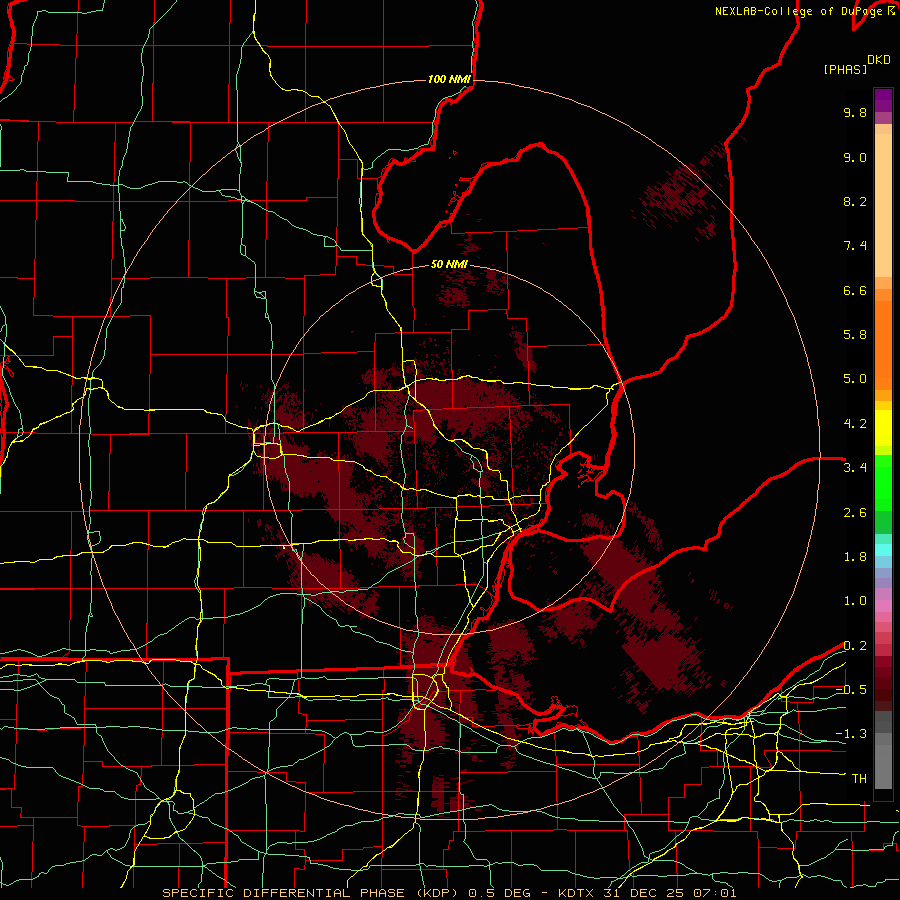Click the 50 NMI range ring label

449,264
